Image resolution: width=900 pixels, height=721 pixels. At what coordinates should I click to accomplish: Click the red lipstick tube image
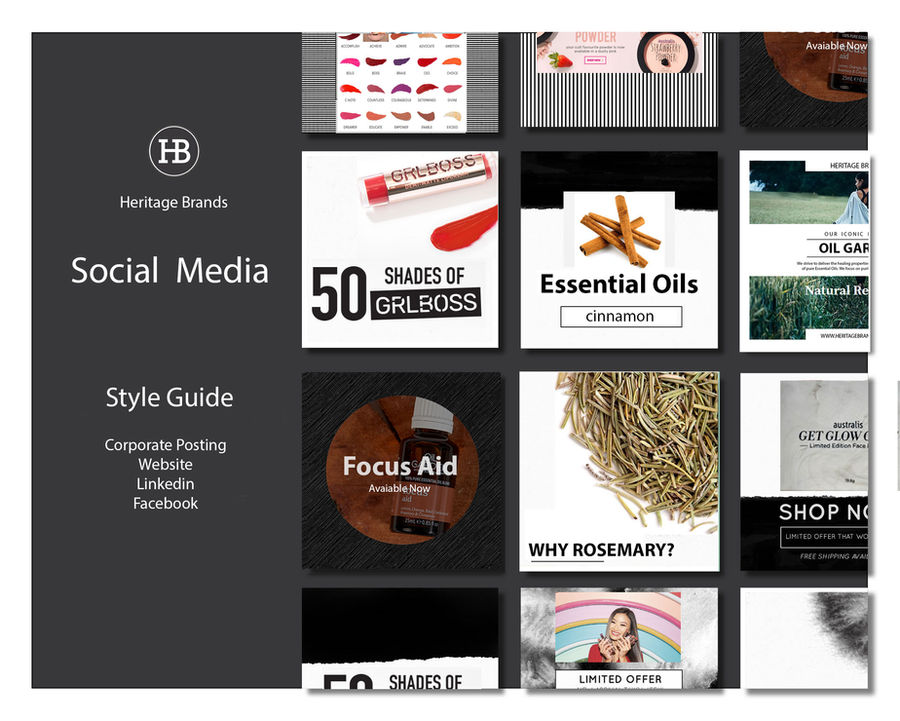click(428, 179)
